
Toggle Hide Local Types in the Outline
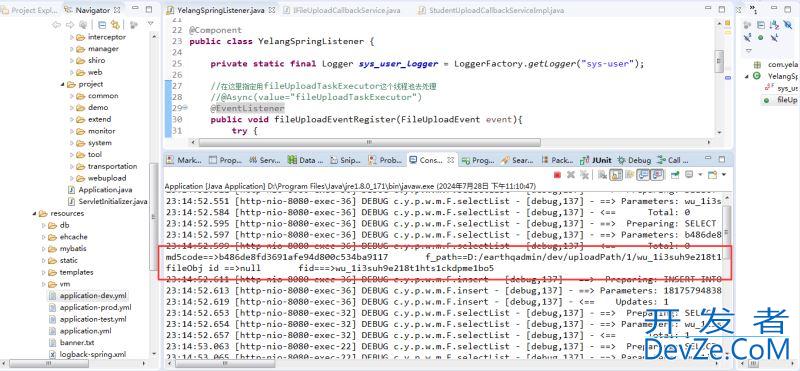[x=774, y=37]
